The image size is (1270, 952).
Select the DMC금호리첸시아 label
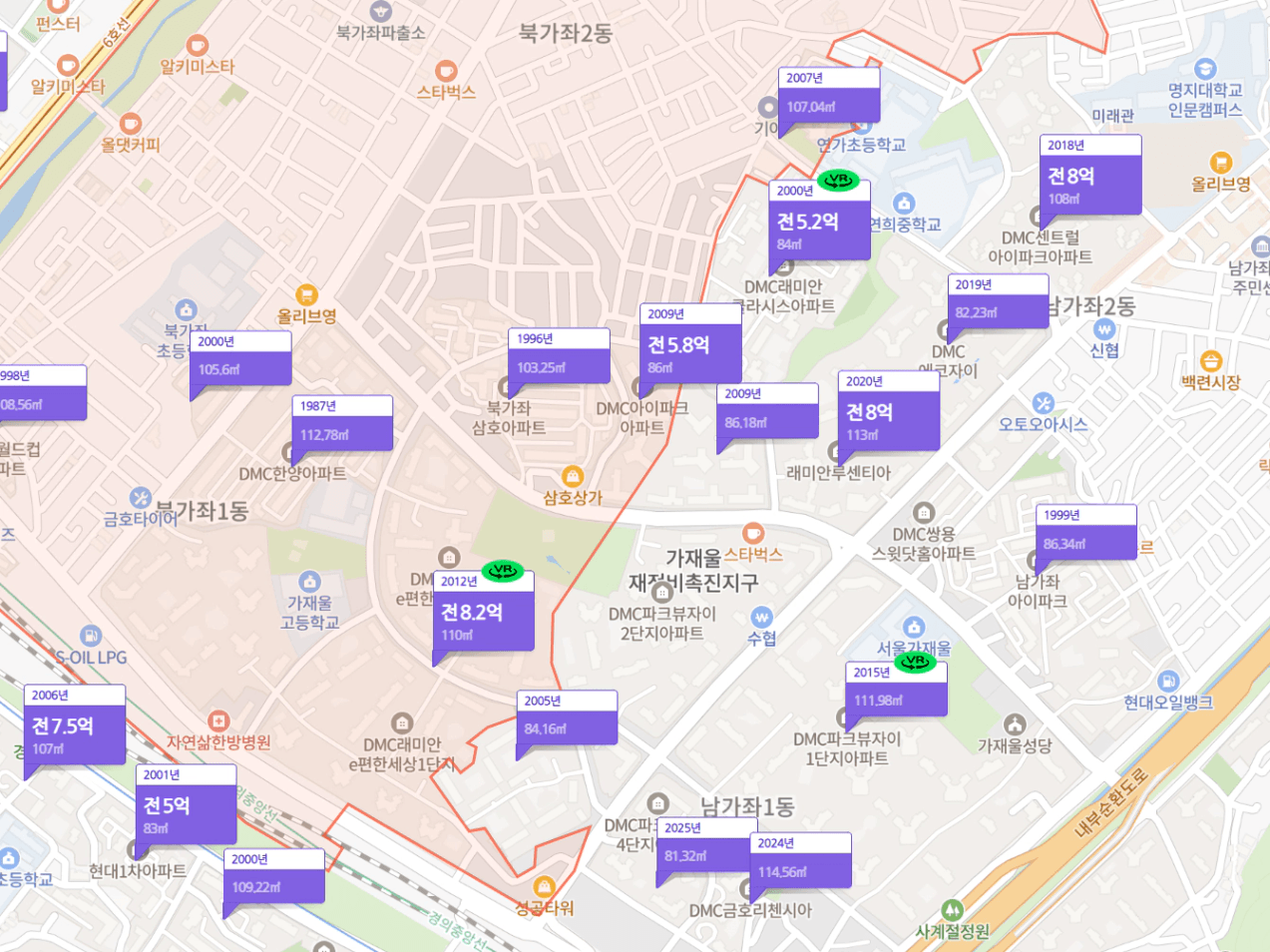tap(750, 910)
